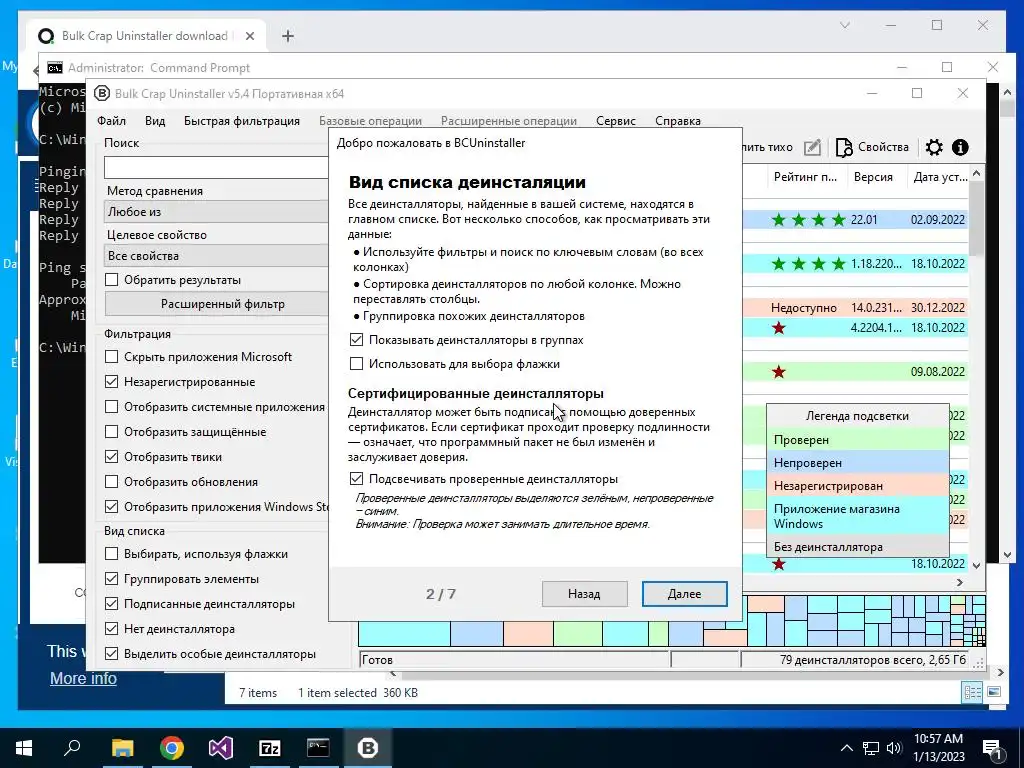Enable Отобразить обновления checkbox
This screenshot has height=768, width=1024.
click(112, 482)
